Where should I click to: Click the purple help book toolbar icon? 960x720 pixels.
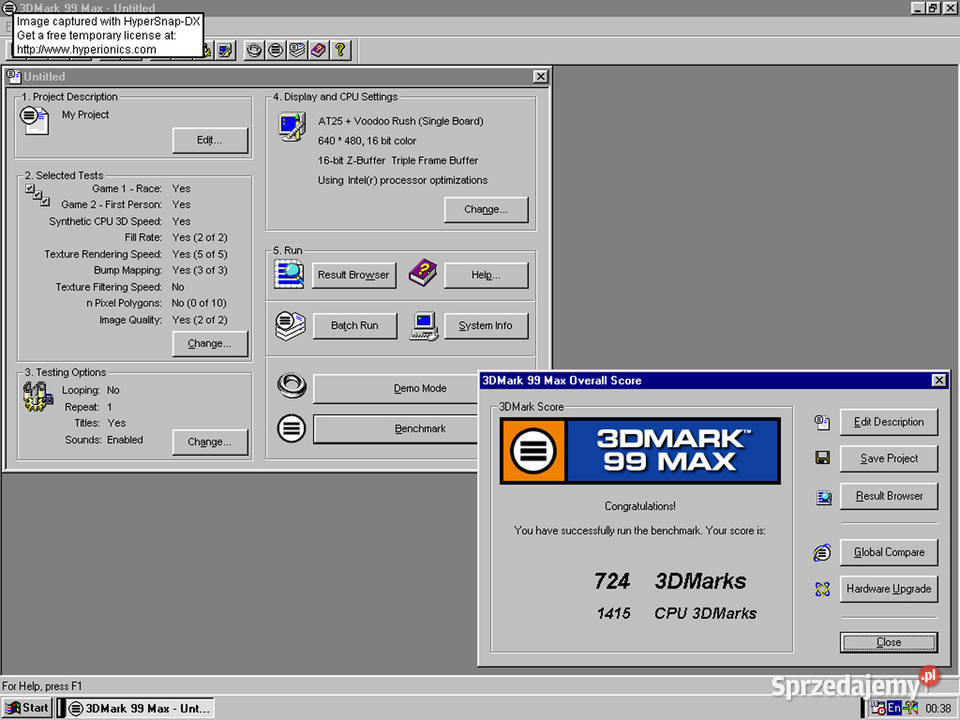[318, 50]
